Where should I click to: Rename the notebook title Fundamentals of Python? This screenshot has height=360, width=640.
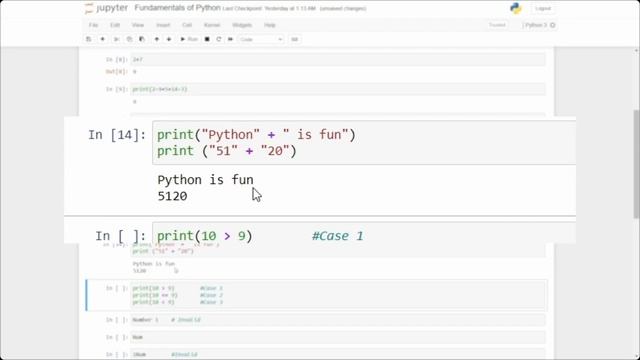(178, 8)
